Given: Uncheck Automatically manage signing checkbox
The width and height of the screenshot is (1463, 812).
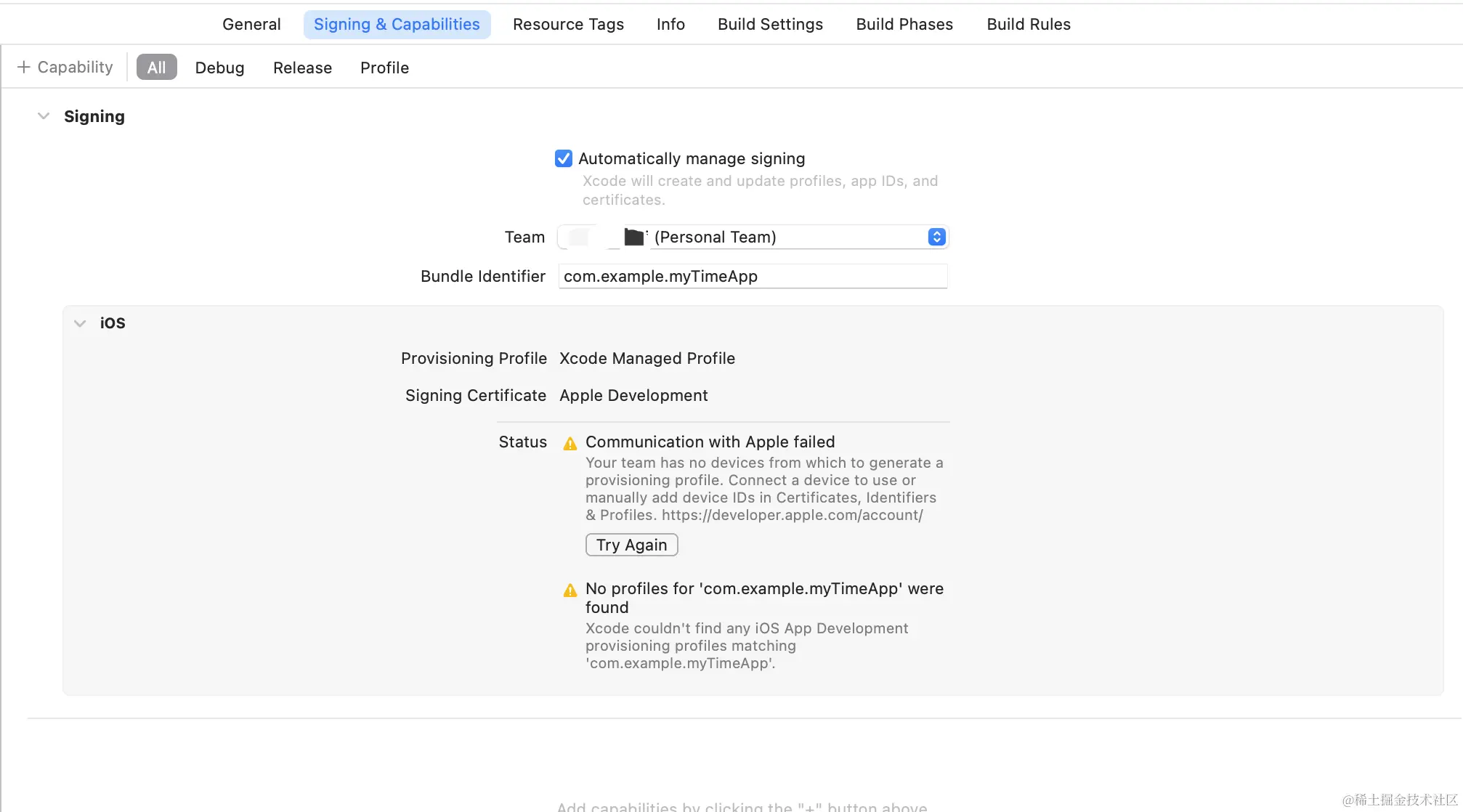Looking at the screenshot, I should click(x=563, y=158).
